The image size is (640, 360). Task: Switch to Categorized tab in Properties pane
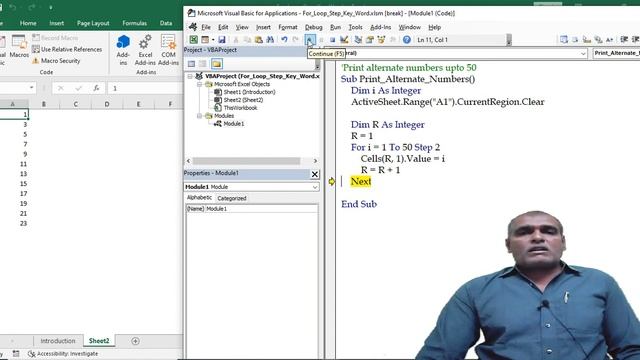coord(232,198)
